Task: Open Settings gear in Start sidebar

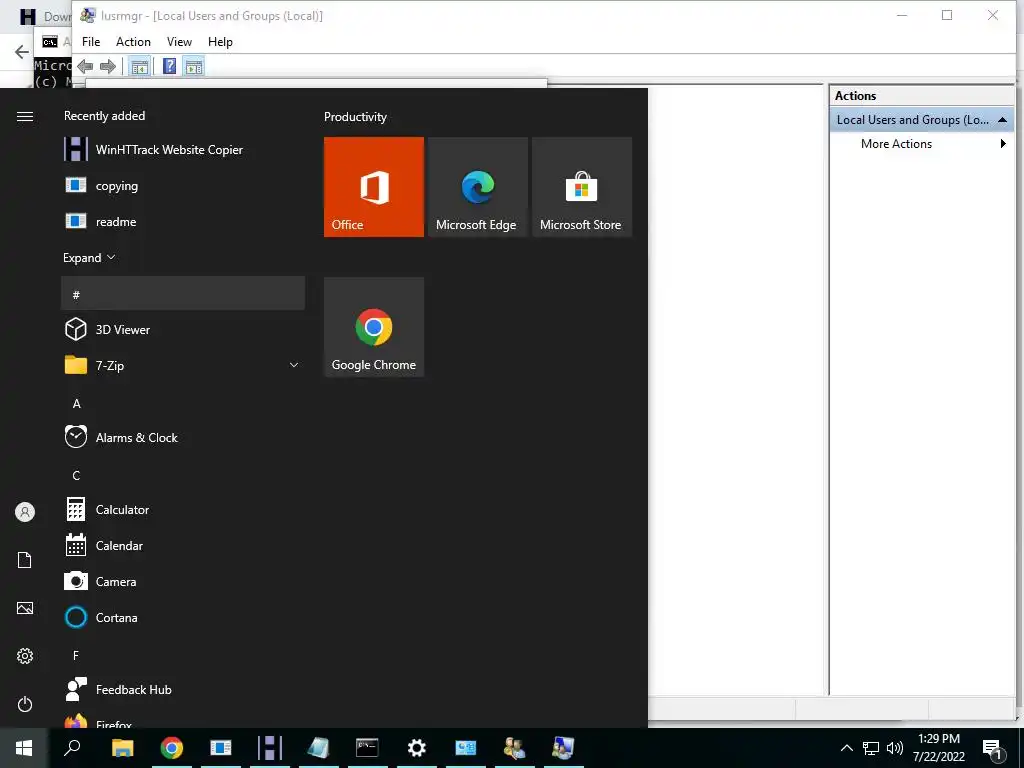Action: tap(25, 656)
